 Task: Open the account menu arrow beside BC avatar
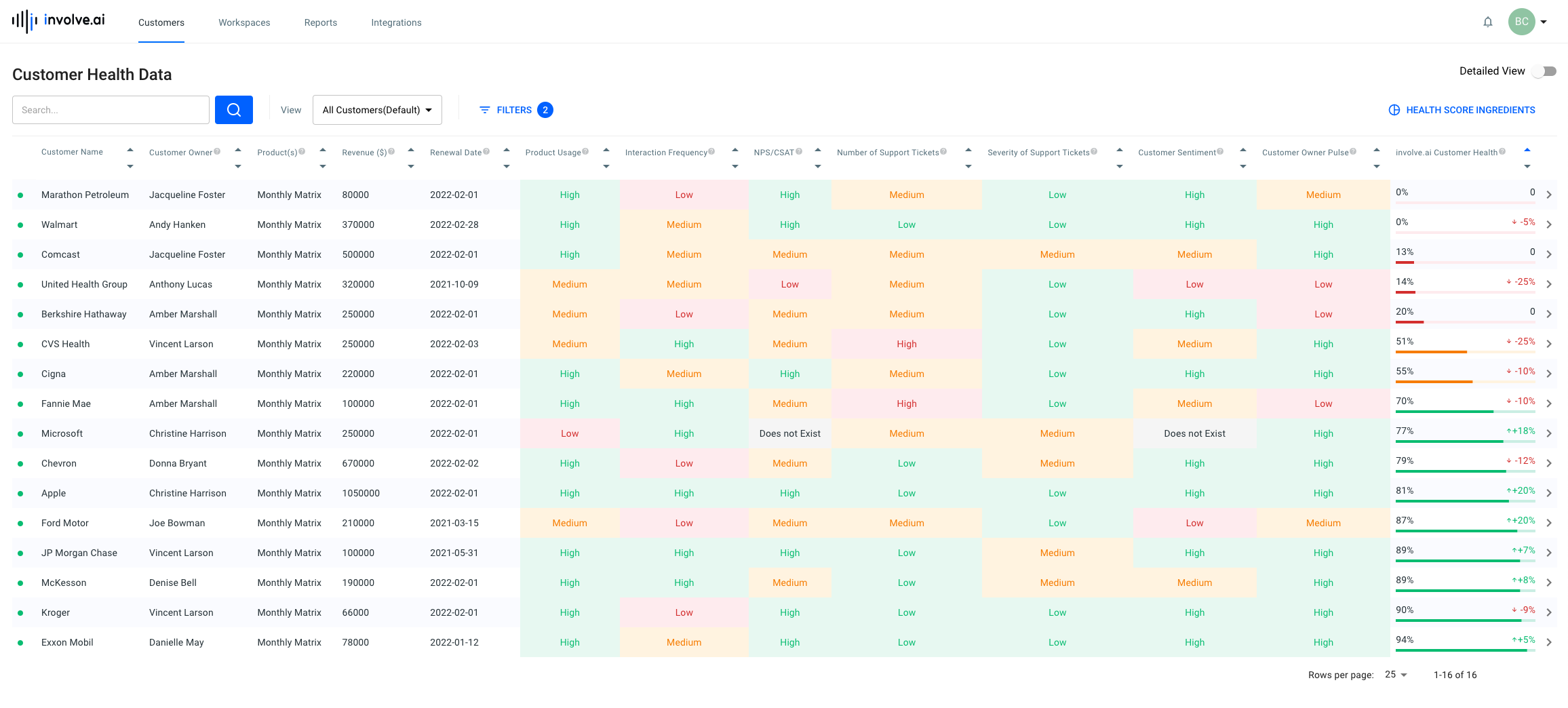pos(1544,22)
